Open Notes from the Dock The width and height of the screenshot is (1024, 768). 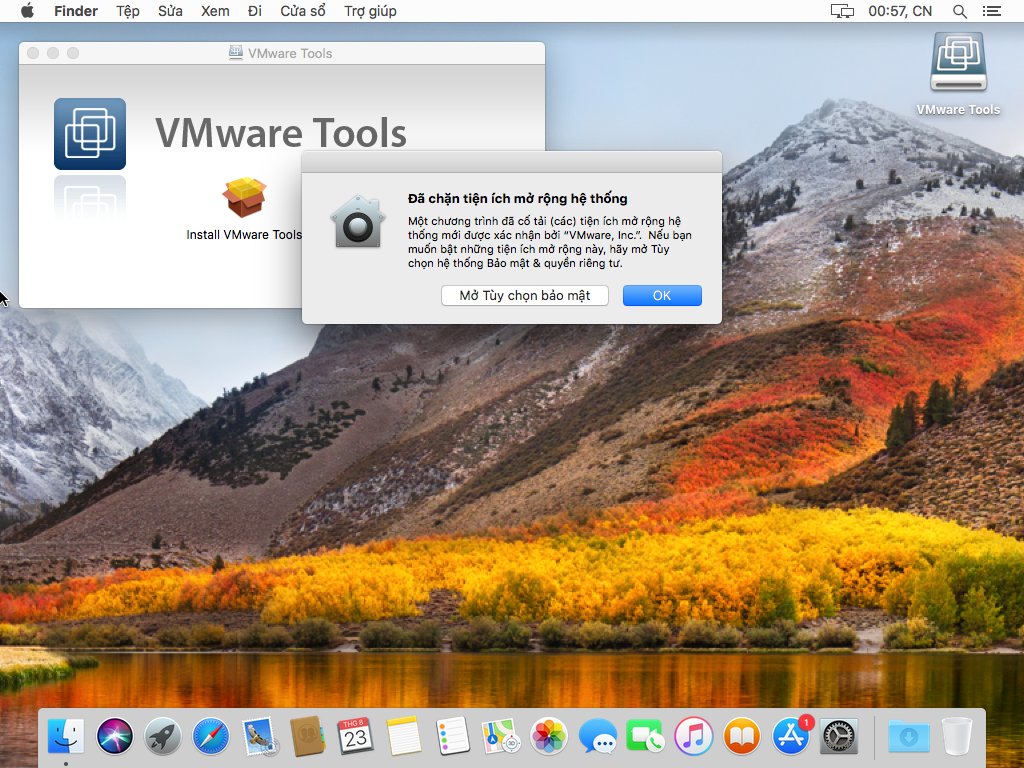[404, 736]
